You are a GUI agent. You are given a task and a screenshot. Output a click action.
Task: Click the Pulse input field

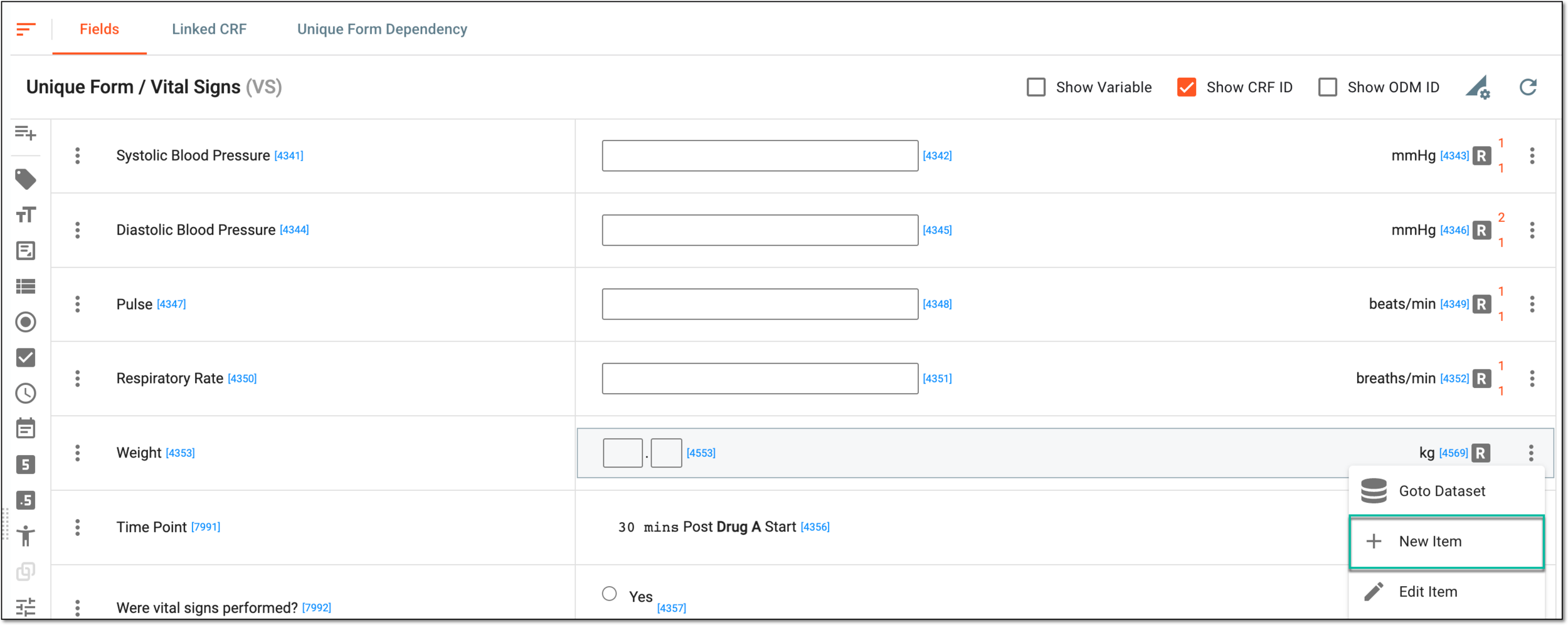coord(760,304)
